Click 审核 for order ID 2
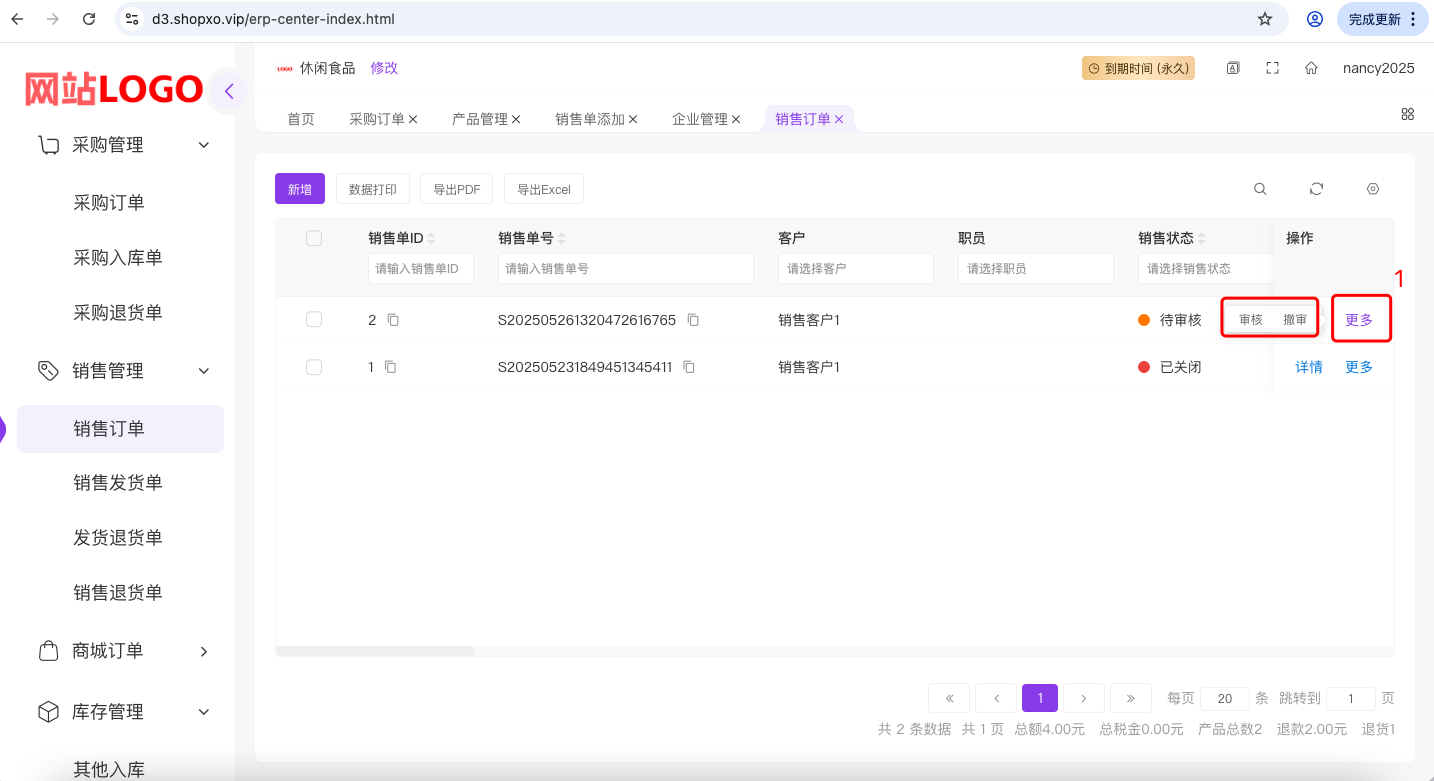The image size is (1434, 781). point(1251,320)
